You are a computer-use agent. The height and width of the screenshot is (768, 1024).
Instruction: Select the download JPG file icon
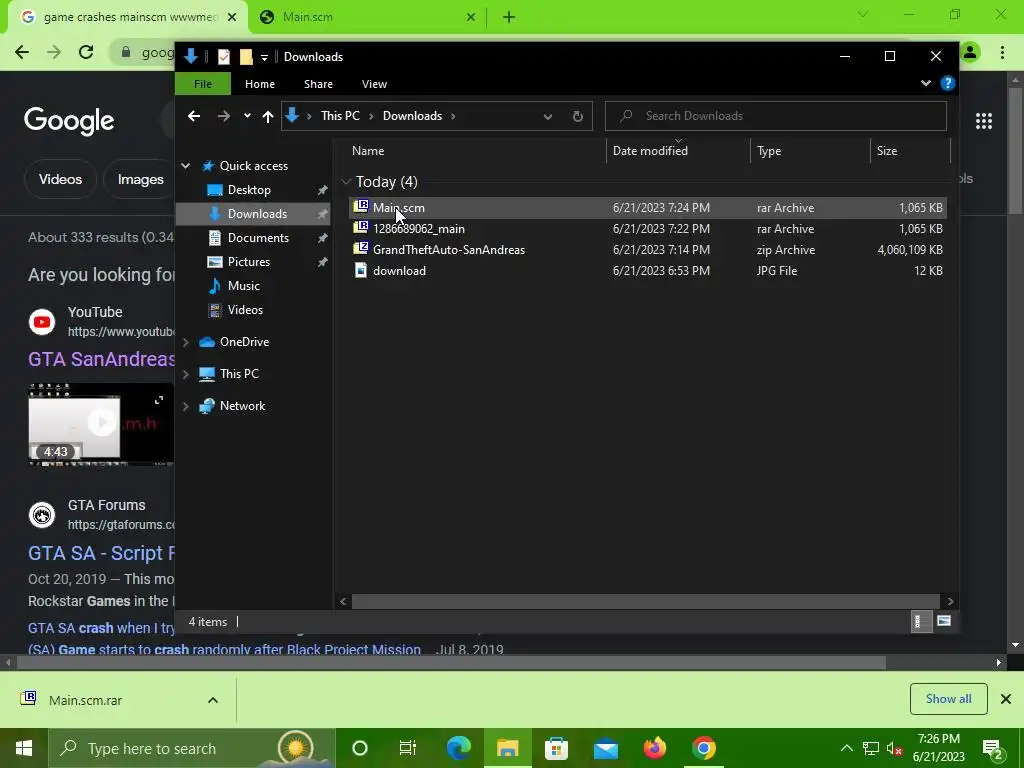click(x=360, y=270)
